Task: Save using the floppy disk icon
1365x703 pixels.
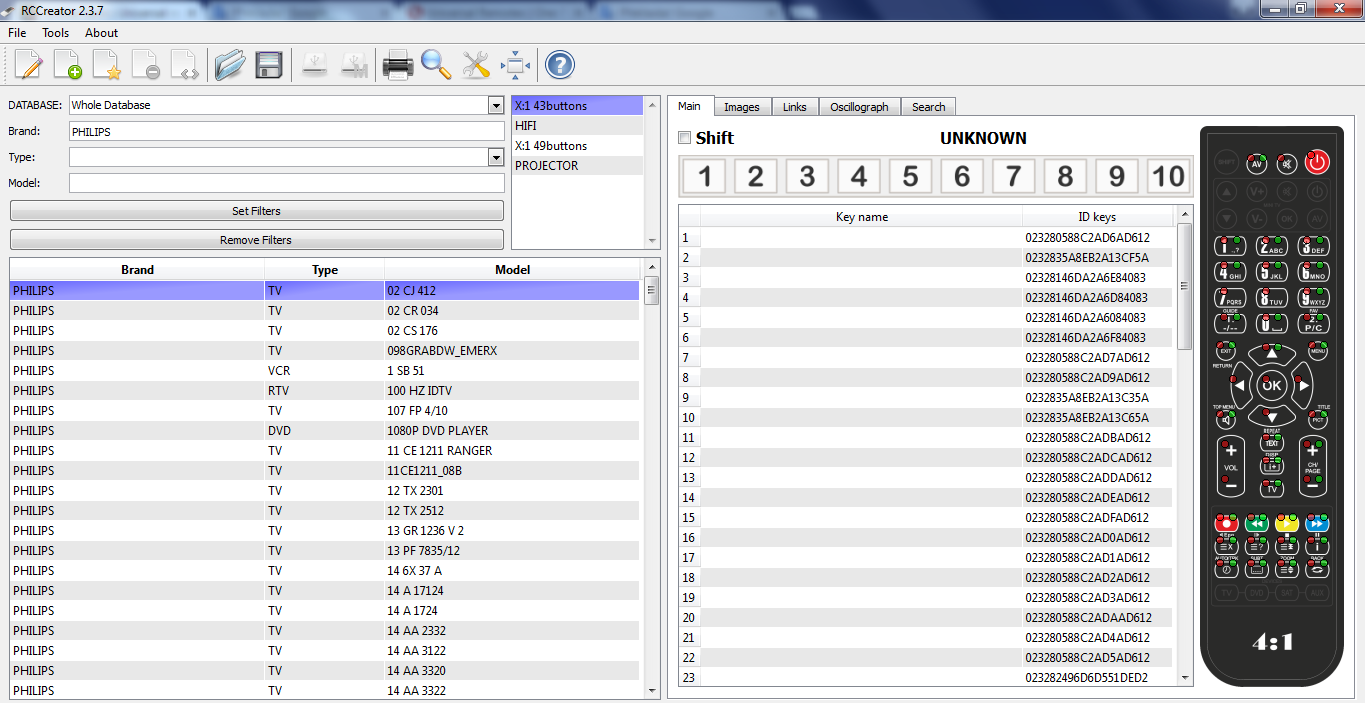Action: tap(269, 66)
